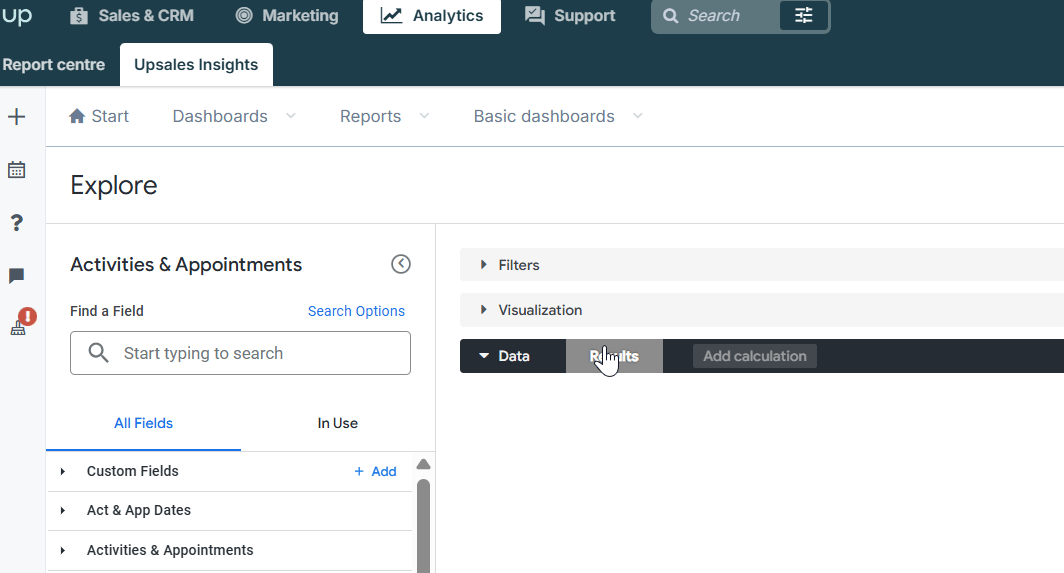Click the field list scrollbar thumb
The image size is (1064, 573).
[x=423, y=526]
